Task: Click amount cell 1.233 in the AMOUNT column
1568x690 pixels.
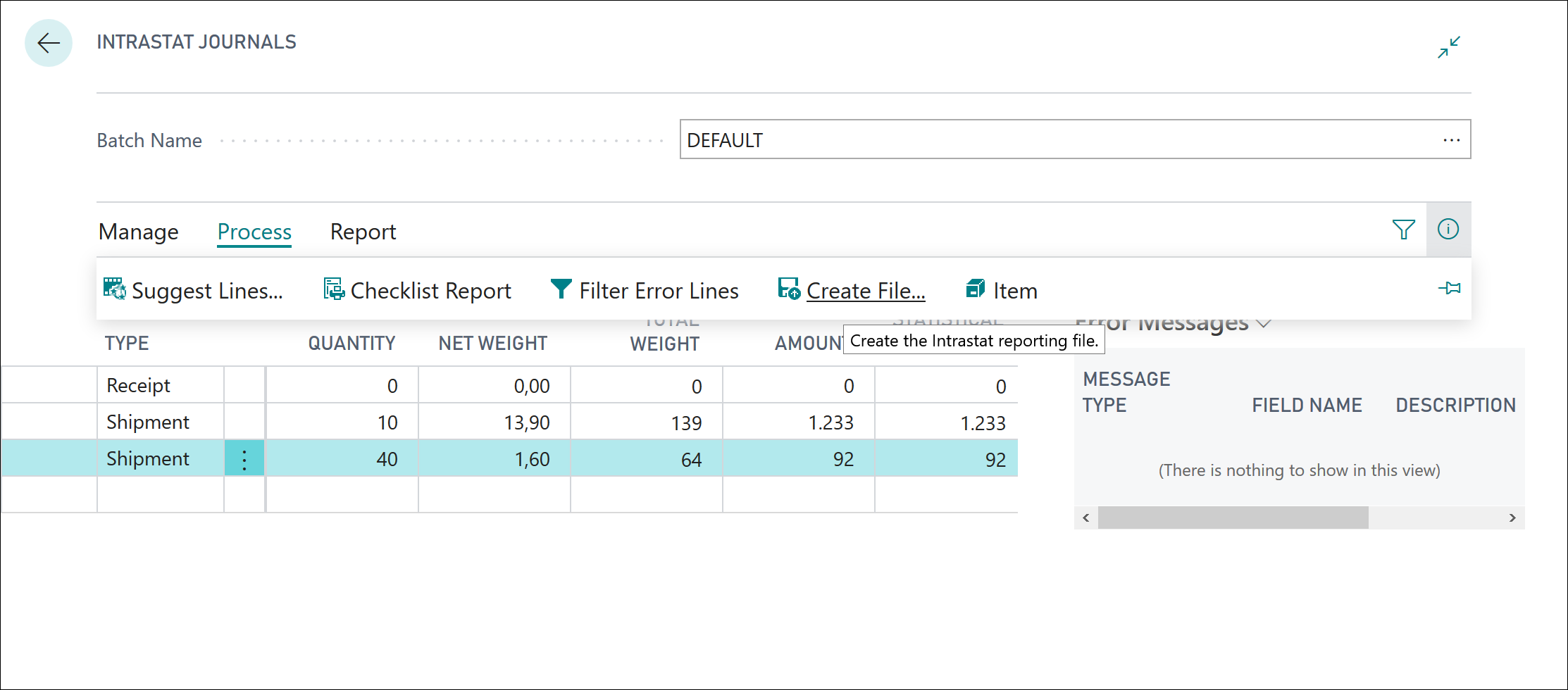Action: pos(799,422)
